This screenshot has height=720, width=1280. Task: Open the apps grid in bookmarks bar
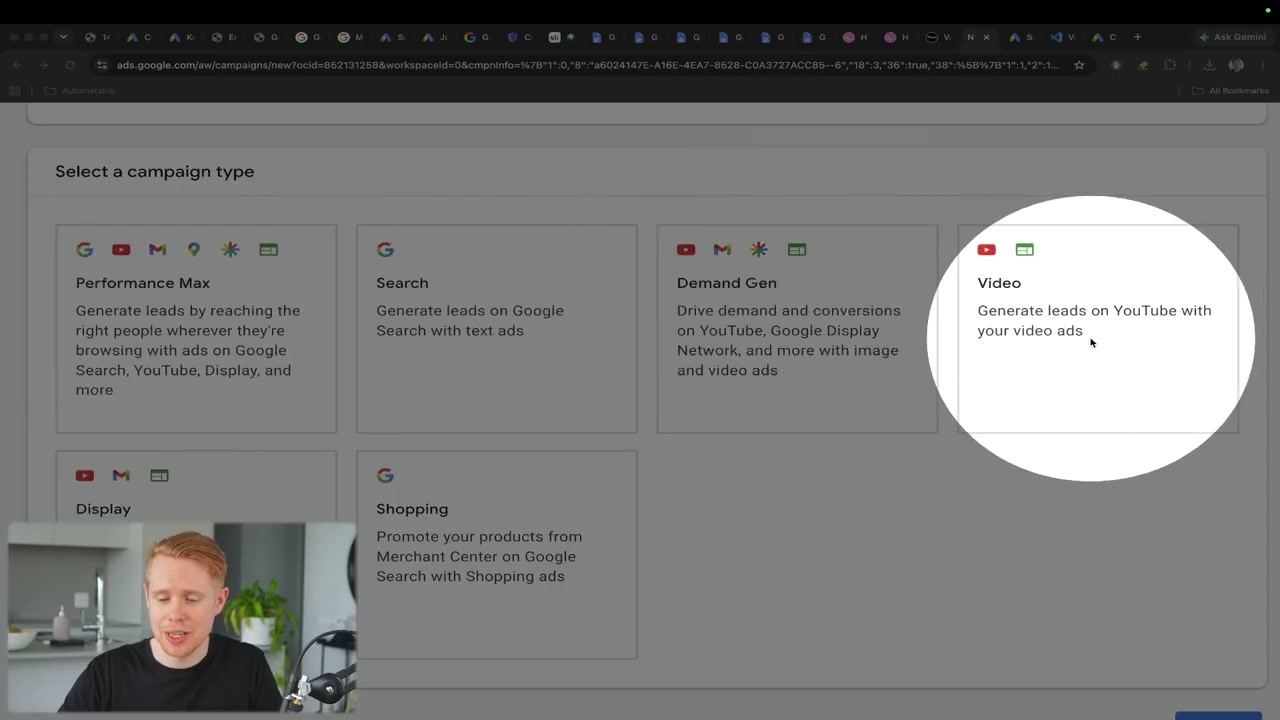pyautogui.click(x=14, y=91)
